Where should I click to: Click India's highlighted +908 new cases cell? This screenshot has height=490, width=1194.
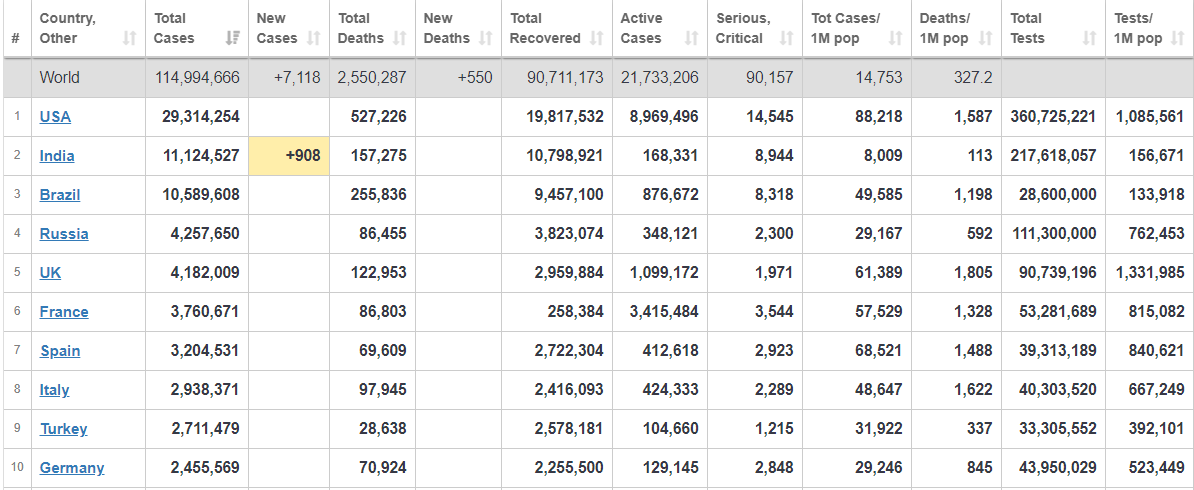[288, 156]
